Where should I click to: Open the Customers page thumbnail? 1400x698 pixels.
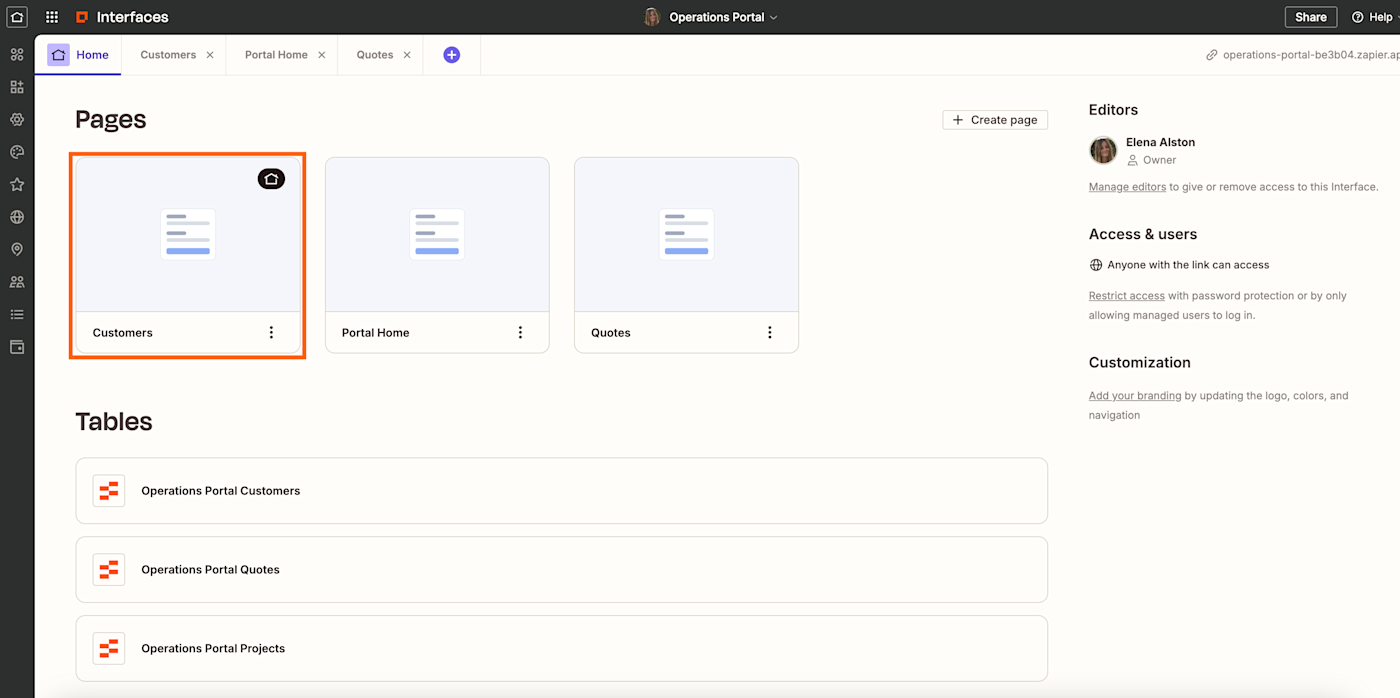pos(188,234)
